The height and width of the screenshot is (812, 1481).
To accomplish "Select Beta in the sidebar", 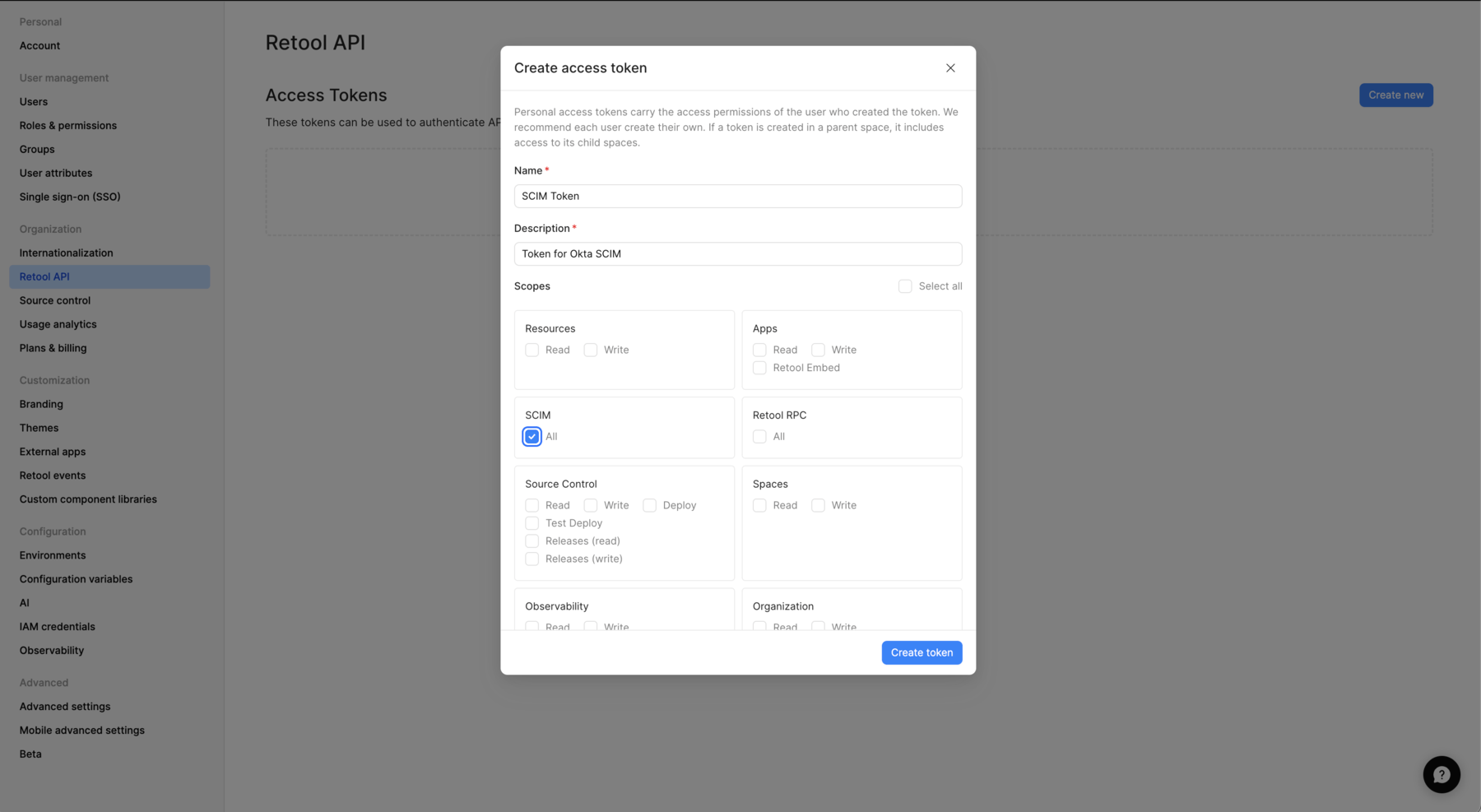I will (x=30, y=753).
